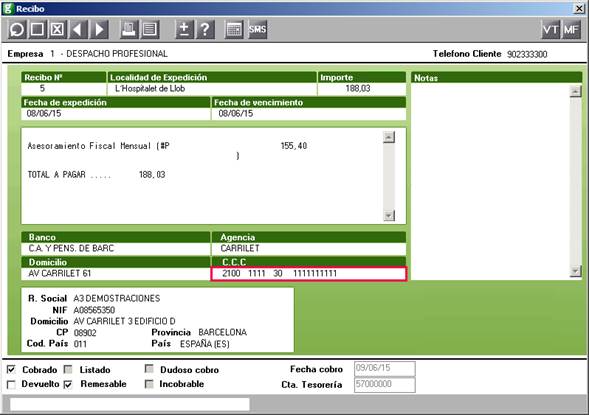This screenshot has width=589, height=415.
Task: Click the Provincia value BARCELONA
Action: point(222,332)
